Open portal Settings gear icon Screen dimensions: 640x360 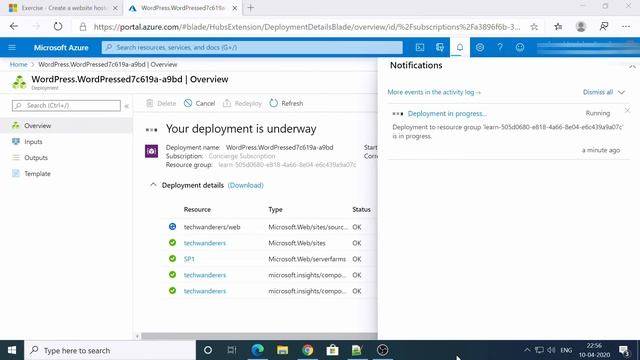click(480, 47)
